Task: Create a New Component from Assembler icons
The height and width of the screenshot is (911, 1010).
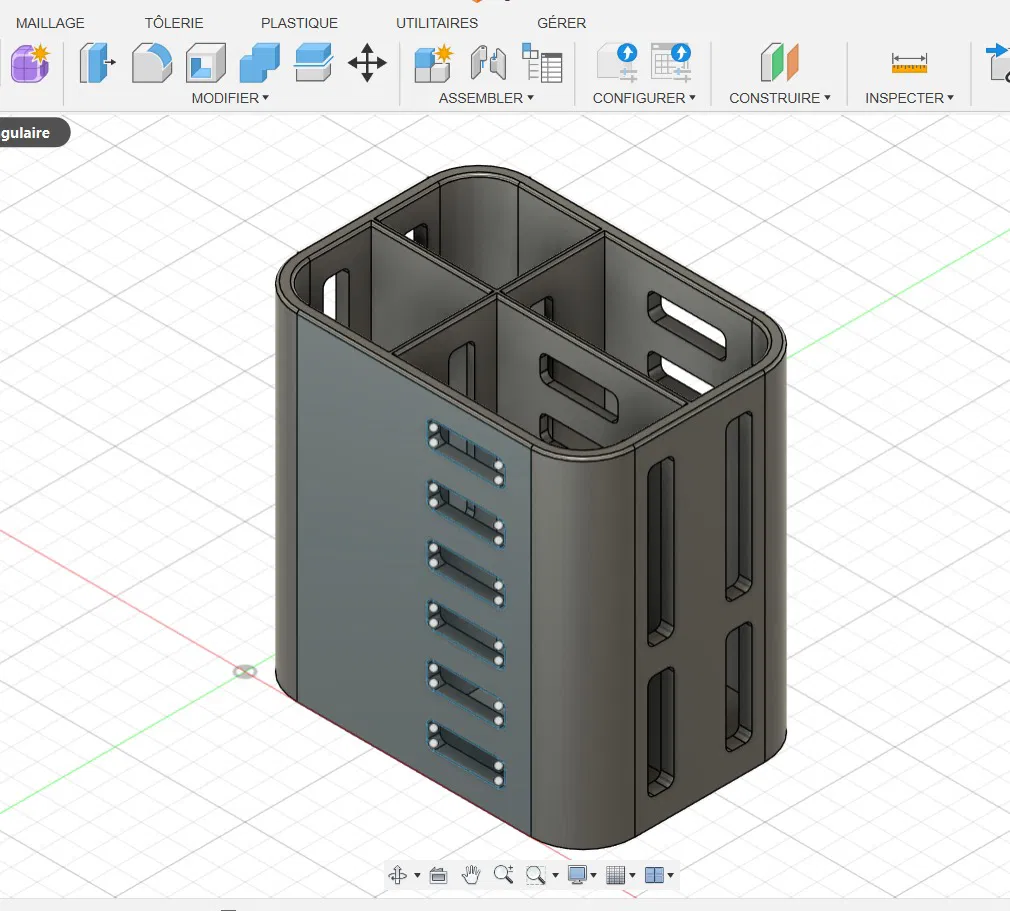Action: pos(434,62)
